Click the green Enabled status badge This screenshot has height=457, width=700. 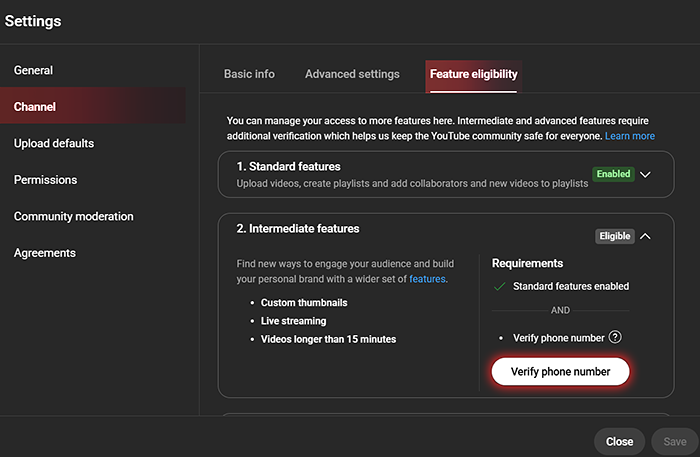pyautogui.click(x=613, y=174)
